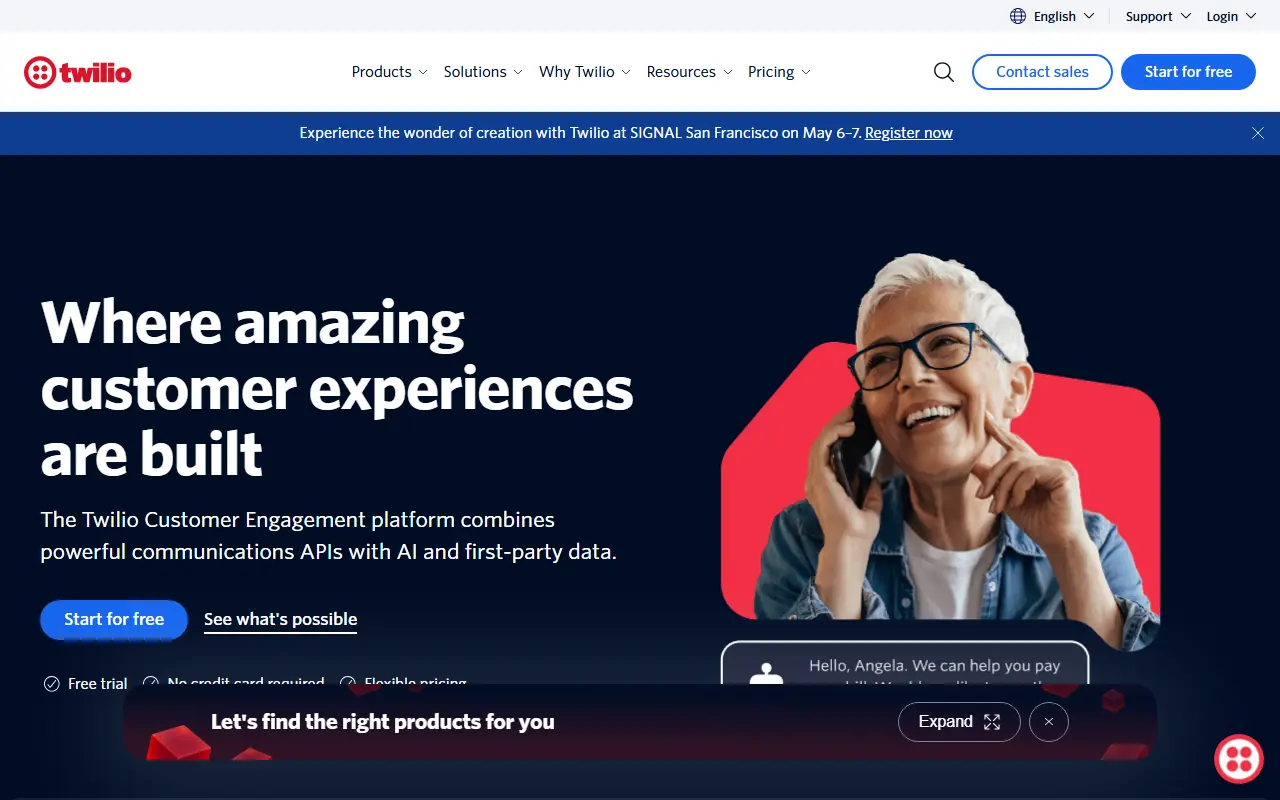Click the Start for free button
Viewport: 1280px width, 800px height.
1188,71
